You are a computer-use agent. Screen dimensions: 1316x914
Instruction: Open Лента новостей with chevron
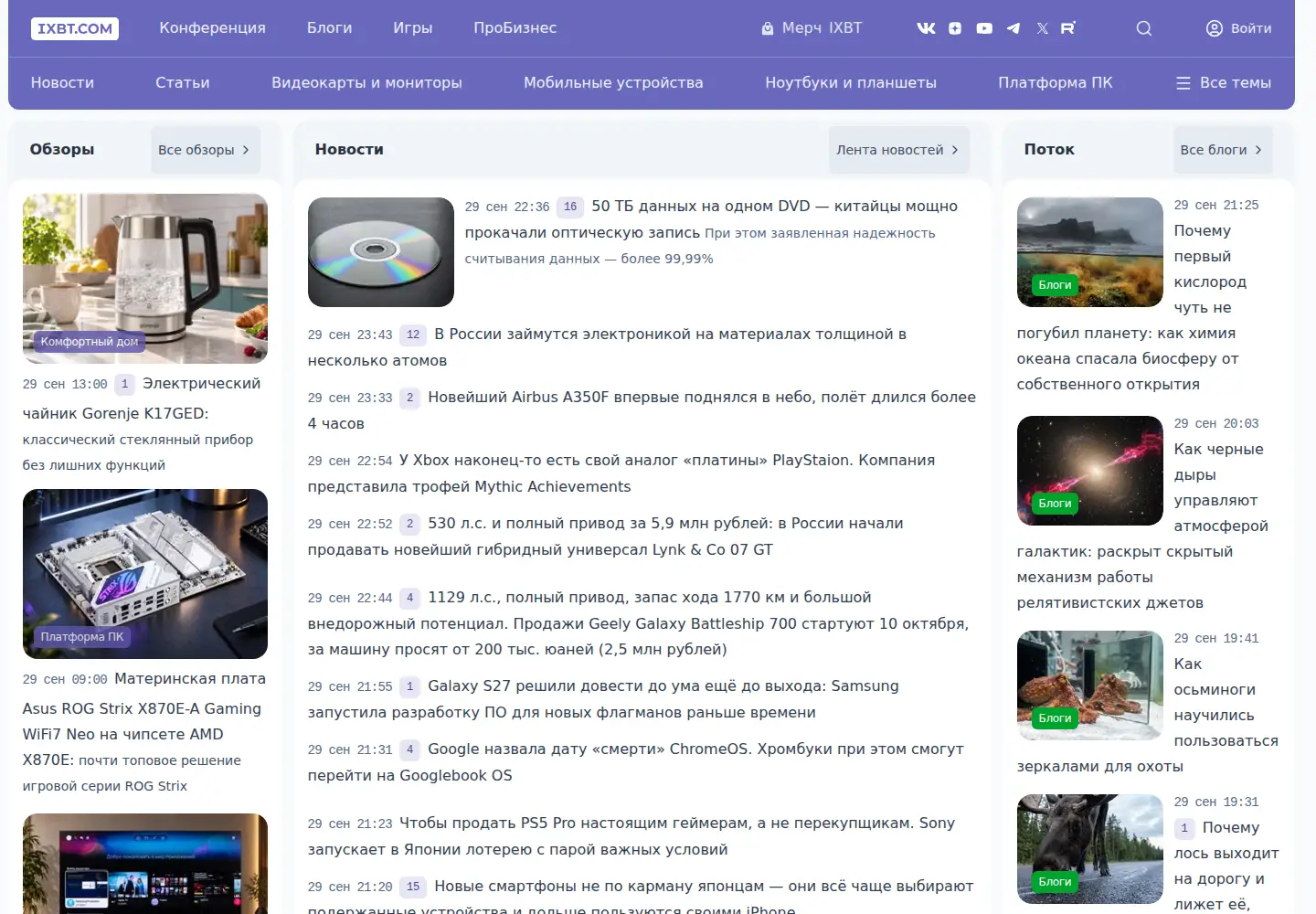[899, 150]
